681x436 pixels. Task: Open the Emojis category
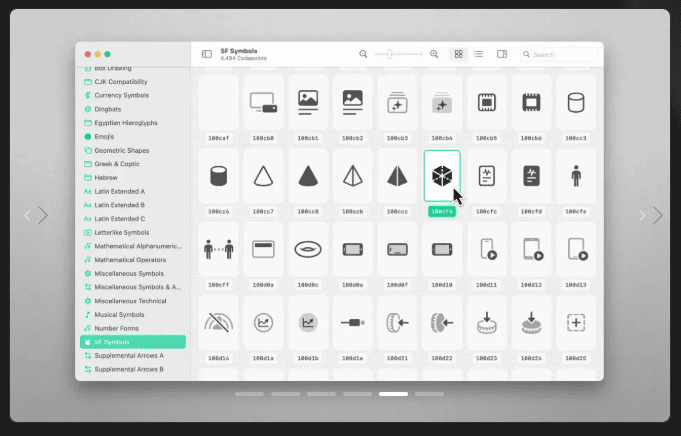[133, 136]
